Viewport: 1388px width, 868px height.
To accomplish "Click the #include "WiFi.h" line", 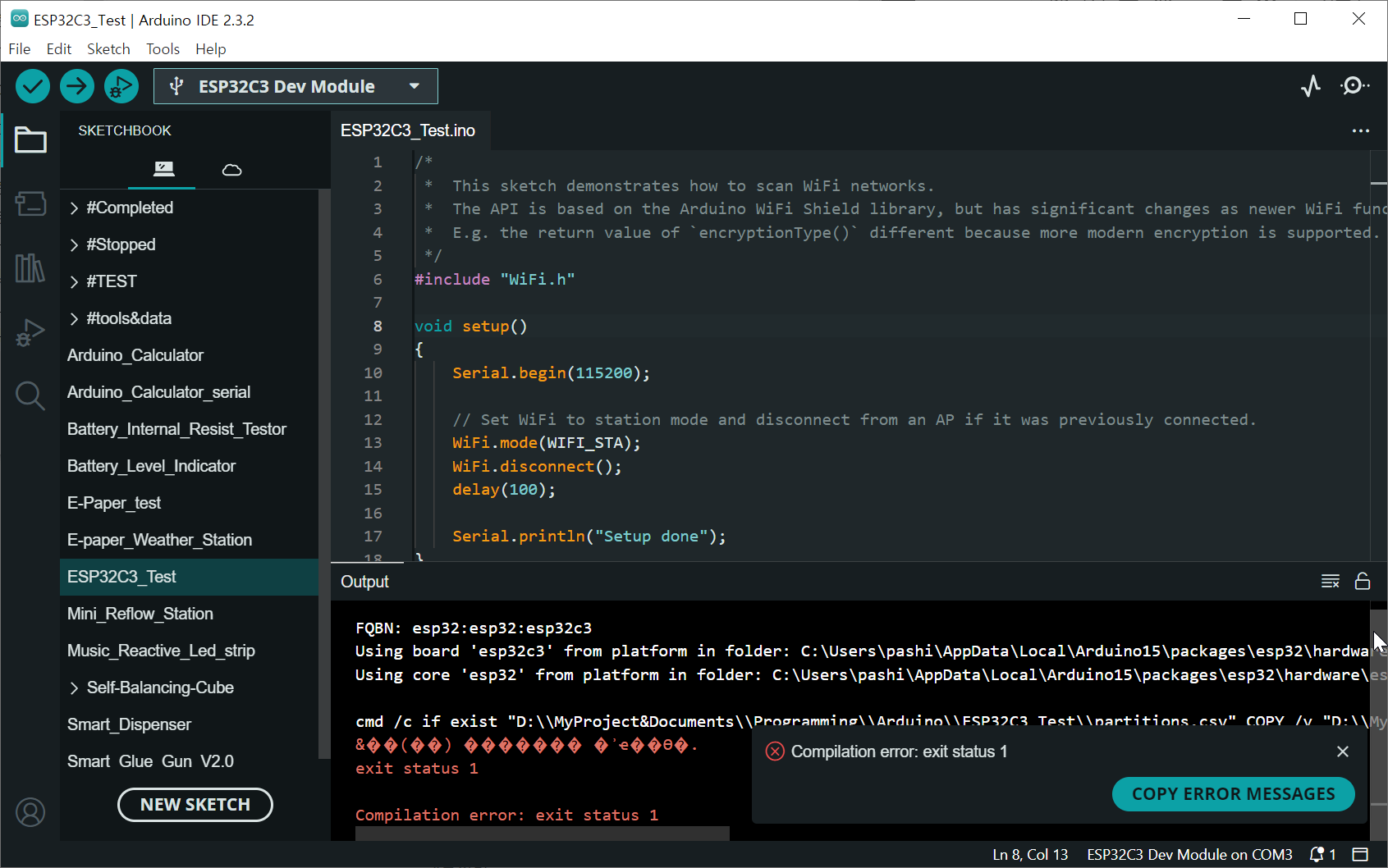I will click(x=494, y=279).
